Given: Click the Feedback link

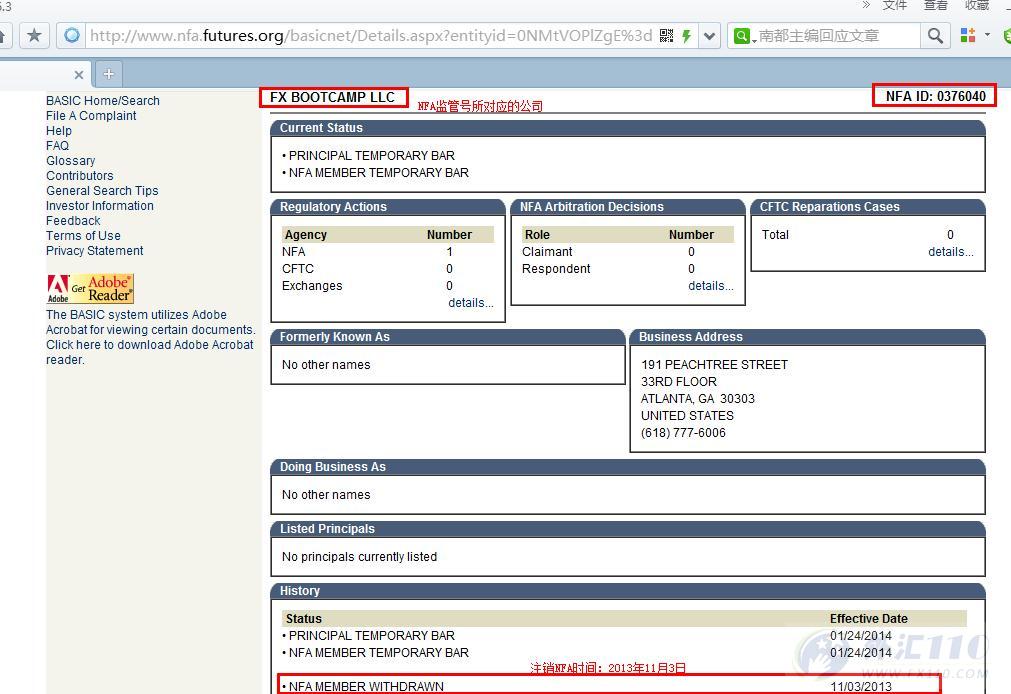Looking at the screenshot, I should (x=73, y=221).
